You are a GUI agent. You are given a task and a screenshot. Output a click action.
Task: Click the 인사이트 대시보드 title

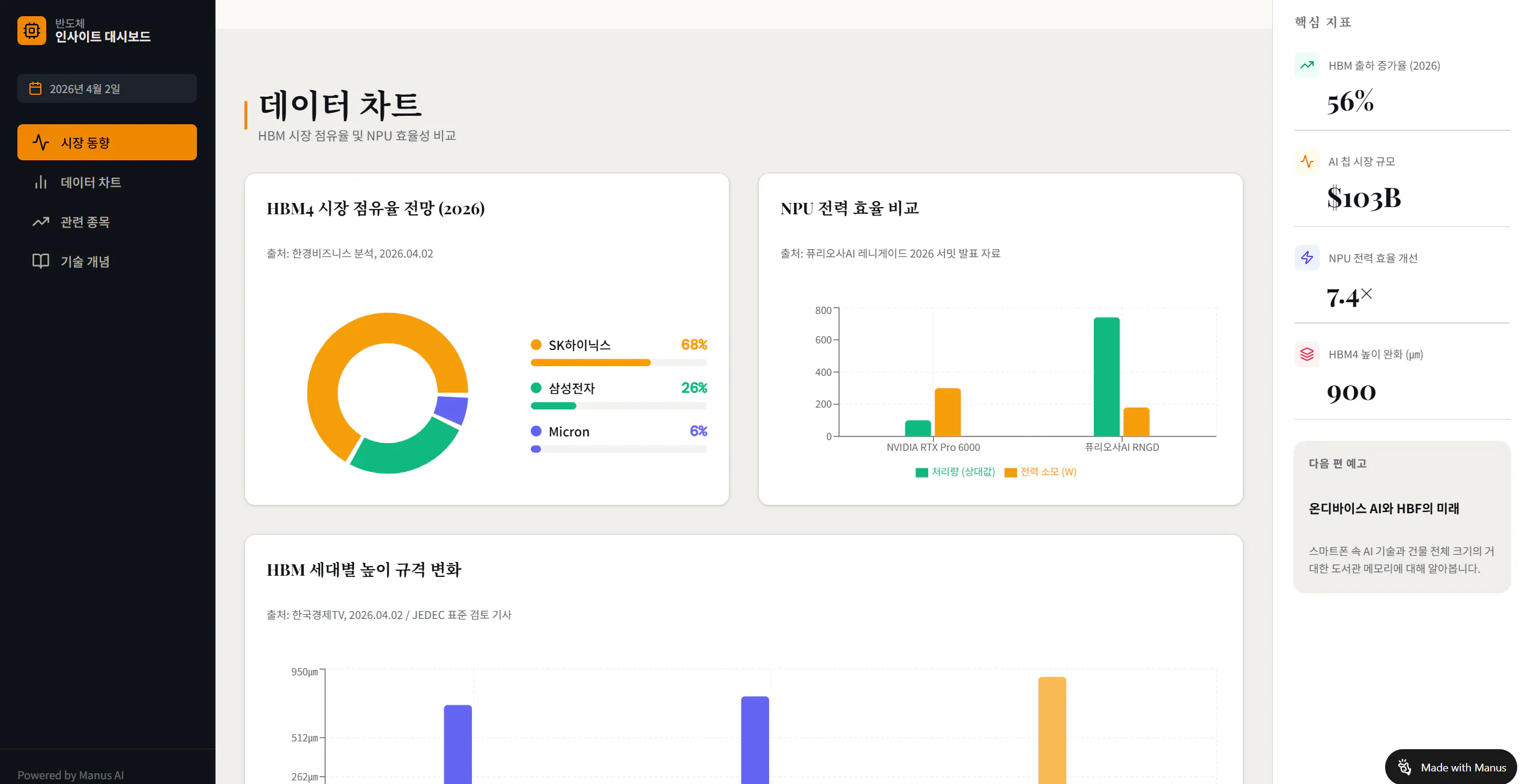[103, 37]
